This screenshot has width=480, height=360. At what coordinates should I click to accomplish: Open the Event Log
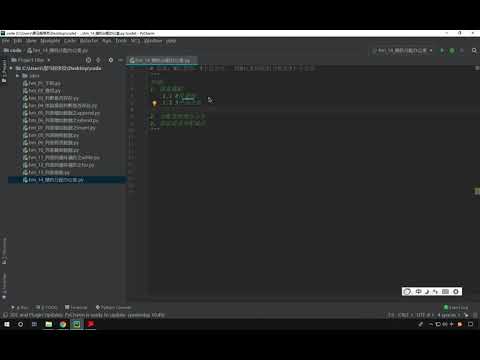pos(456,307)
